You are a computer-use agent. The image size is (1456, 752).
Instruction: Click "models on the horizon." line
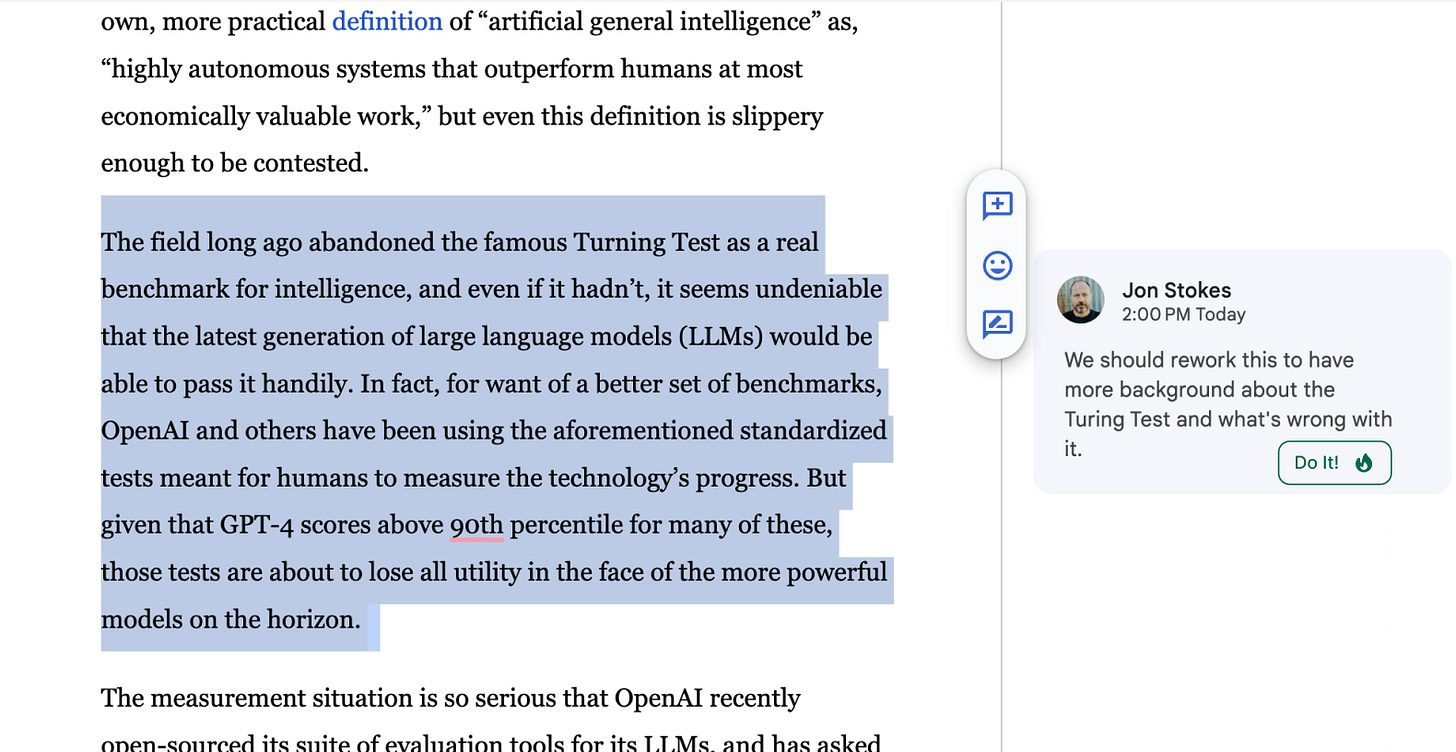(230, 619)
